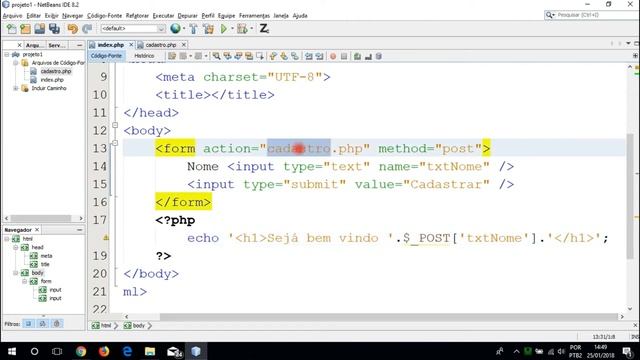Click the Histórico view button
The width and height of the screenshot is (640, 360).
[144, 56]
